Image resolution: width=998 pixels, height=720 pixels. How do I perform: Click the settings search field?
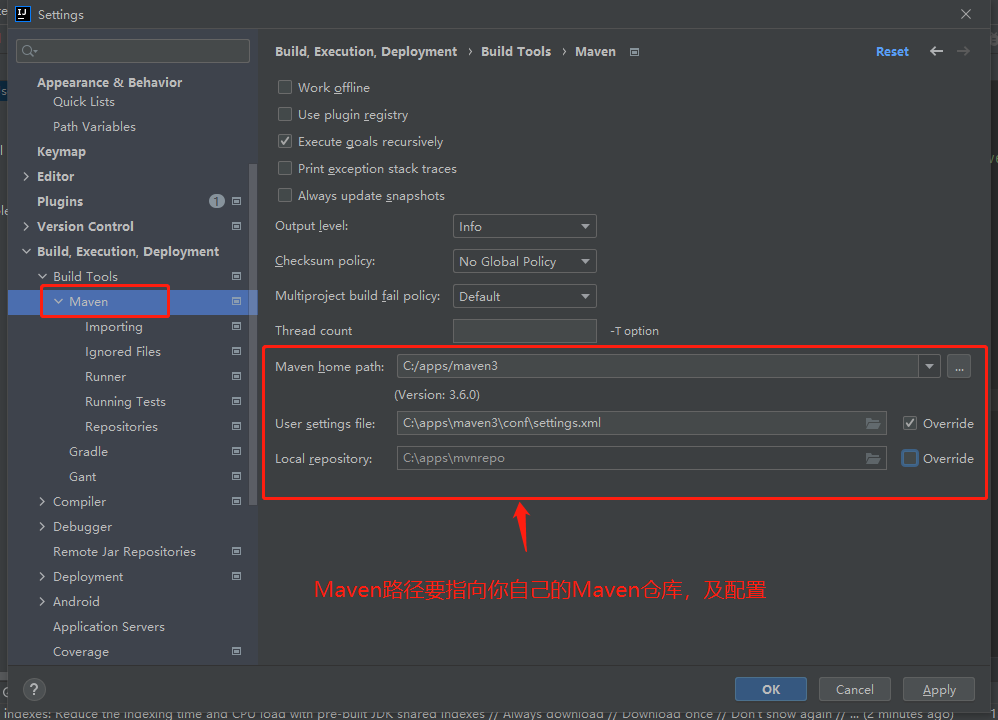point(133,51)
